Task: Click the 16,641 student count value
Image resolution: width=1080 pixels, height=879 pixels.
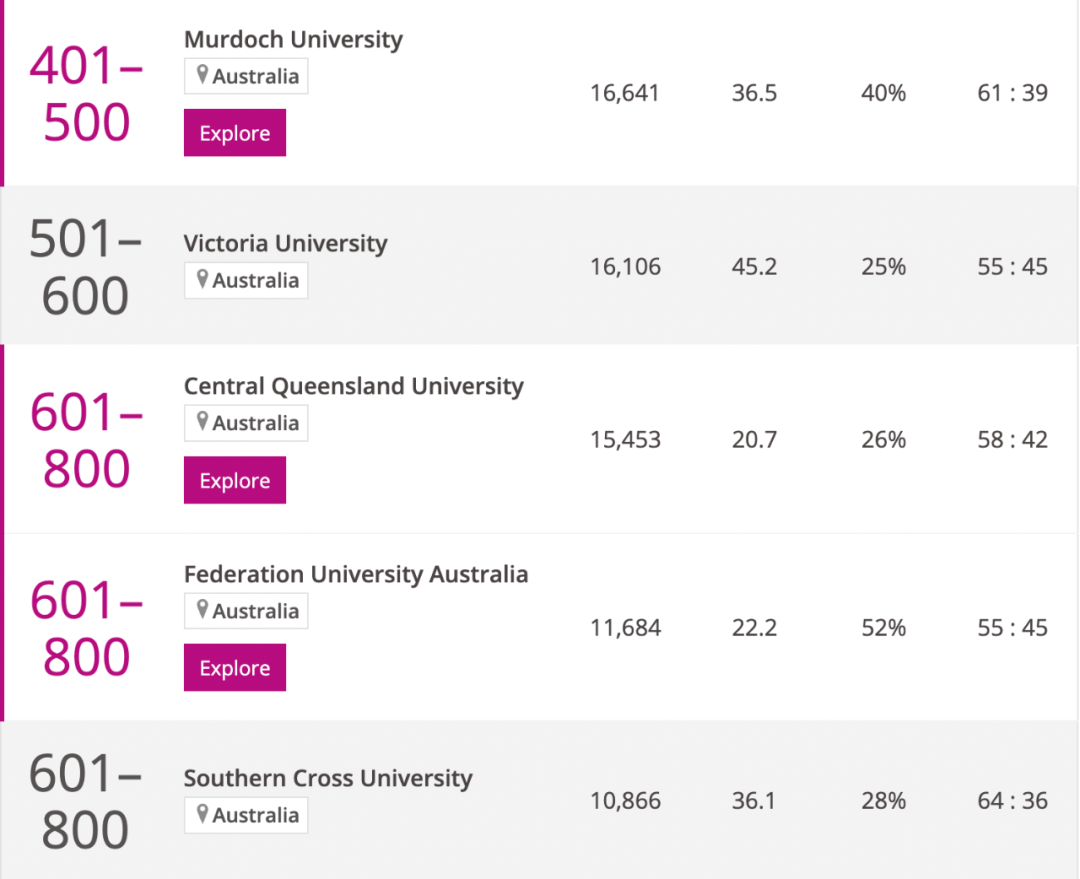Action: [625, 94]
